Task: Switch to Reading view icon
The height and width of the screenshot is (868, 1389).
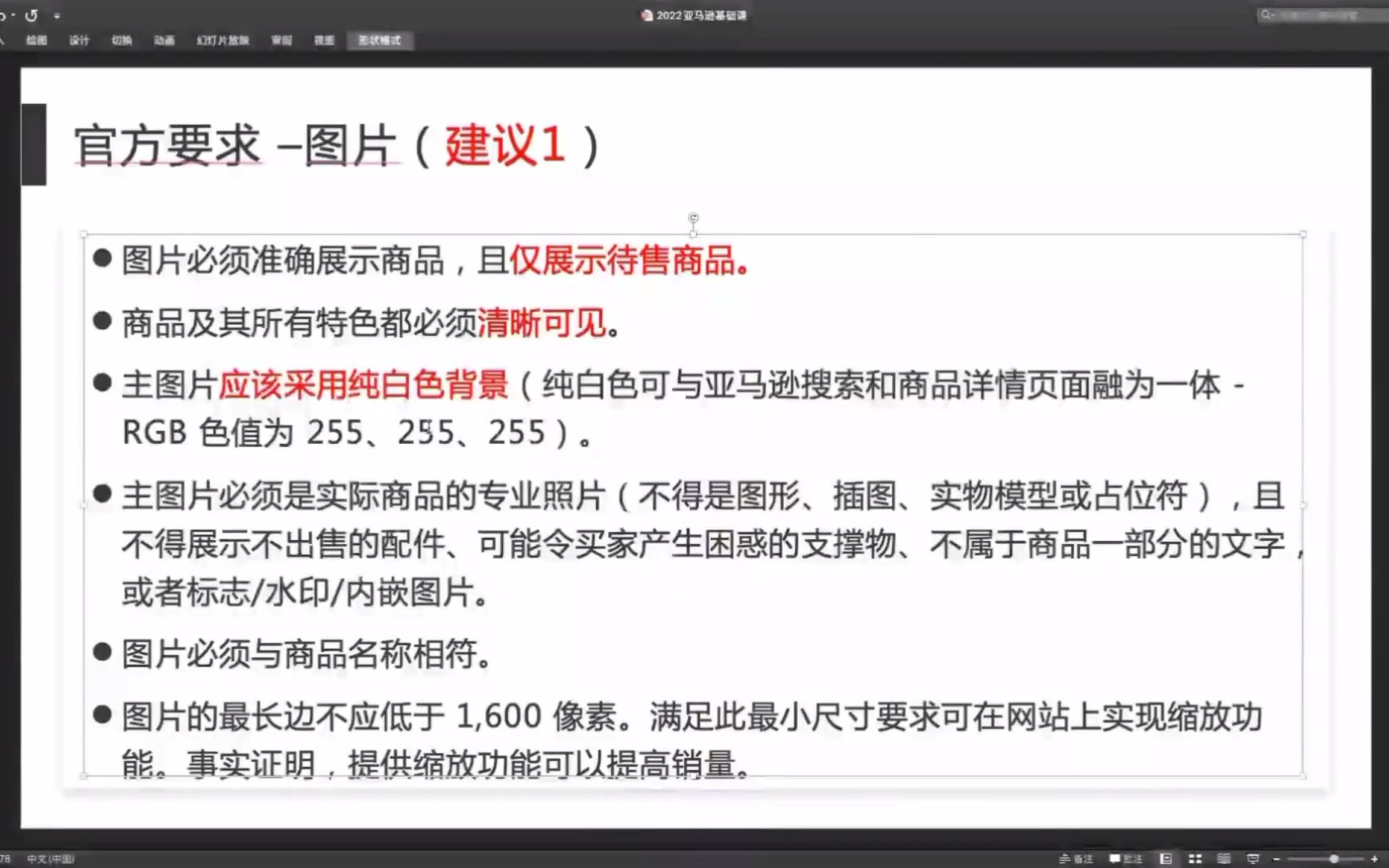Action: [x=1224, y=858]
